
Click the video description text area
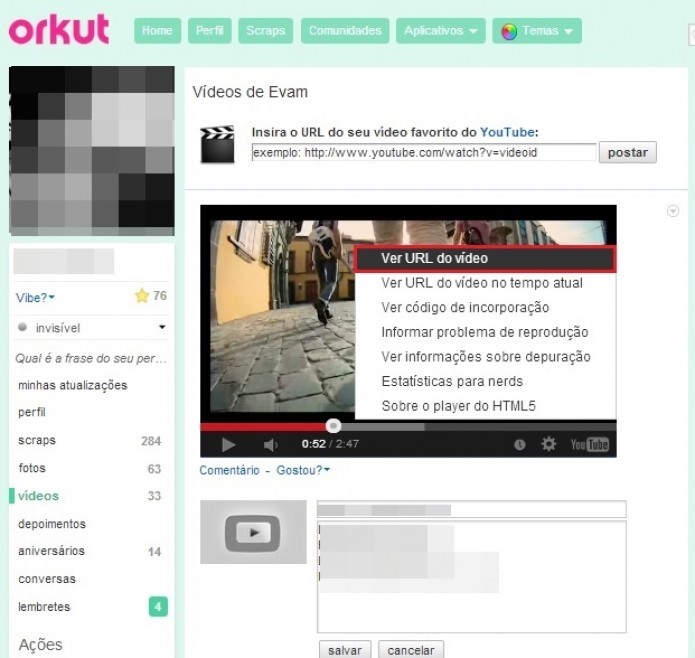click(x=472, y=577)
